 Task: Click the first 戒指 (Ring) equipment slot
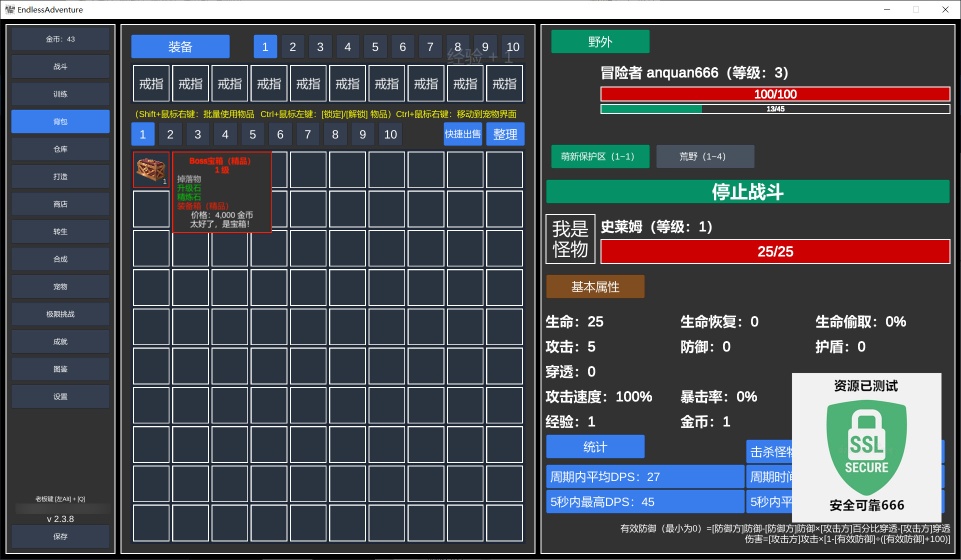151,84
